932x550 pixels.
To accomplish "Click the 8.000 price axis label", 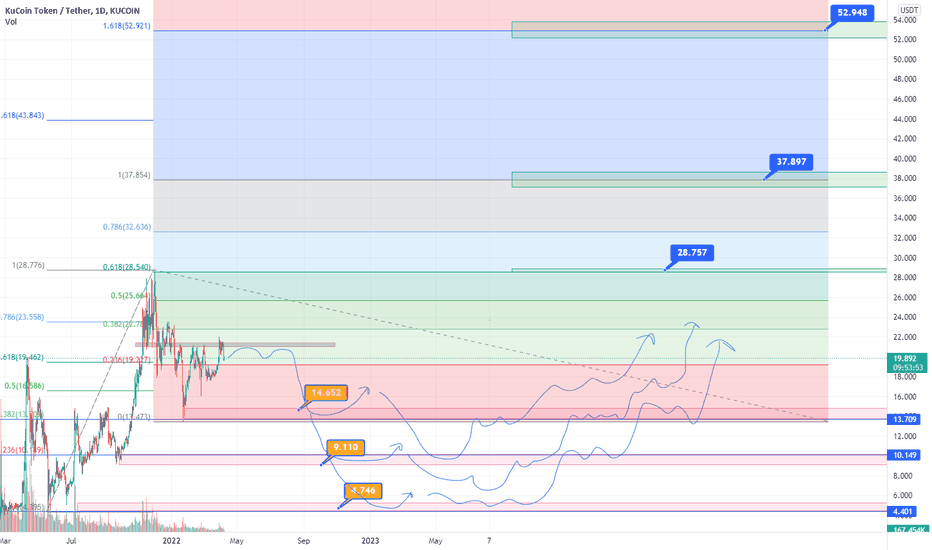I will click(x=904, y=476).
